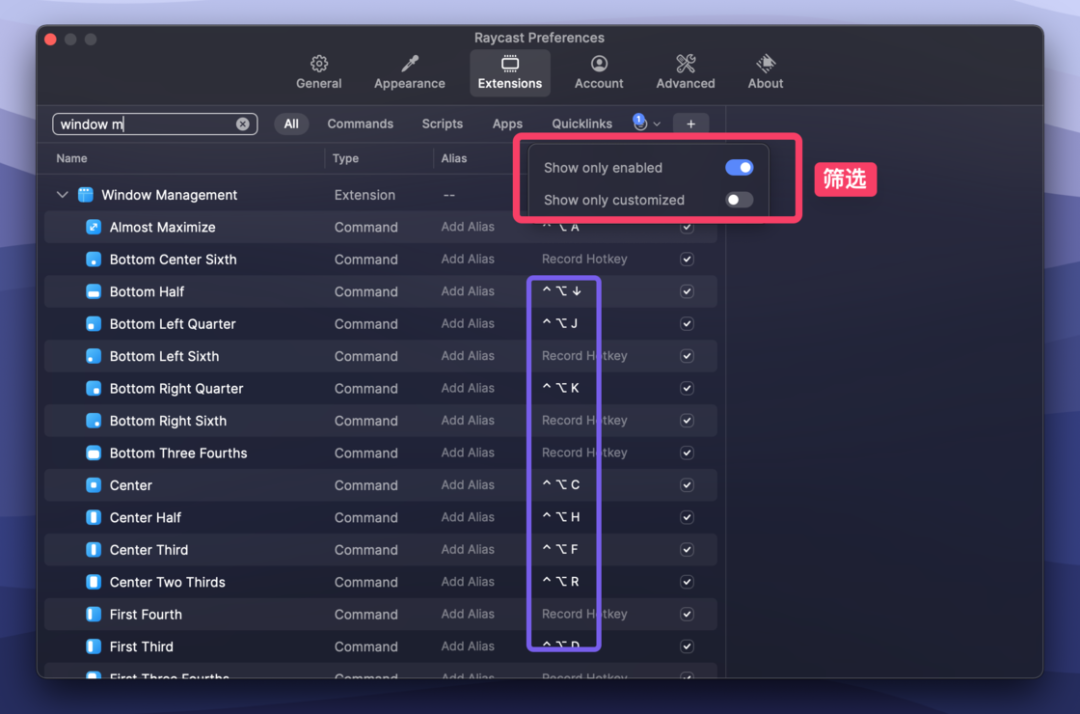This screenshot has width=1080, height=714.
Task: Click the plus button to add extension
Action: click(x=691, y=124)
